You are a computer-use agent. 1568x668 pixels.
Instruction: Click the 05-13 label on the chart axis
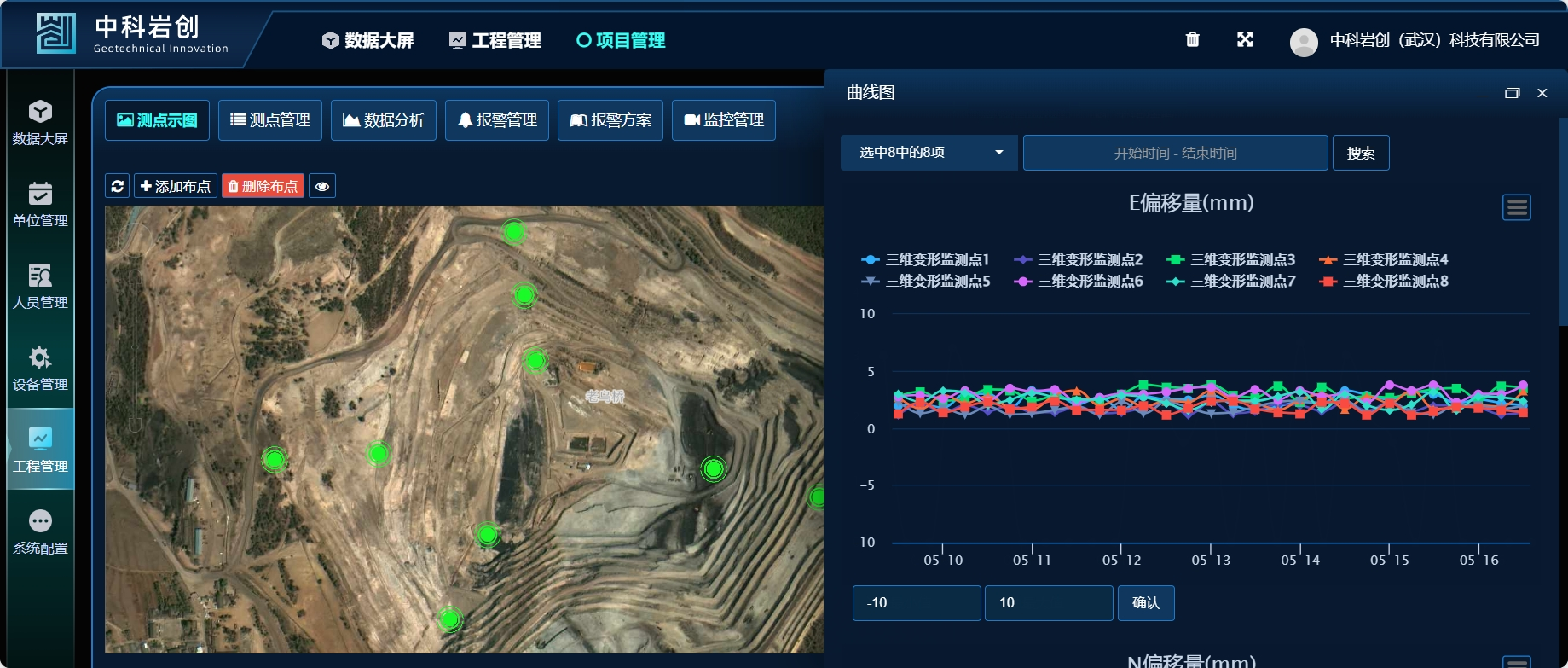click(x=1211, y=561)
